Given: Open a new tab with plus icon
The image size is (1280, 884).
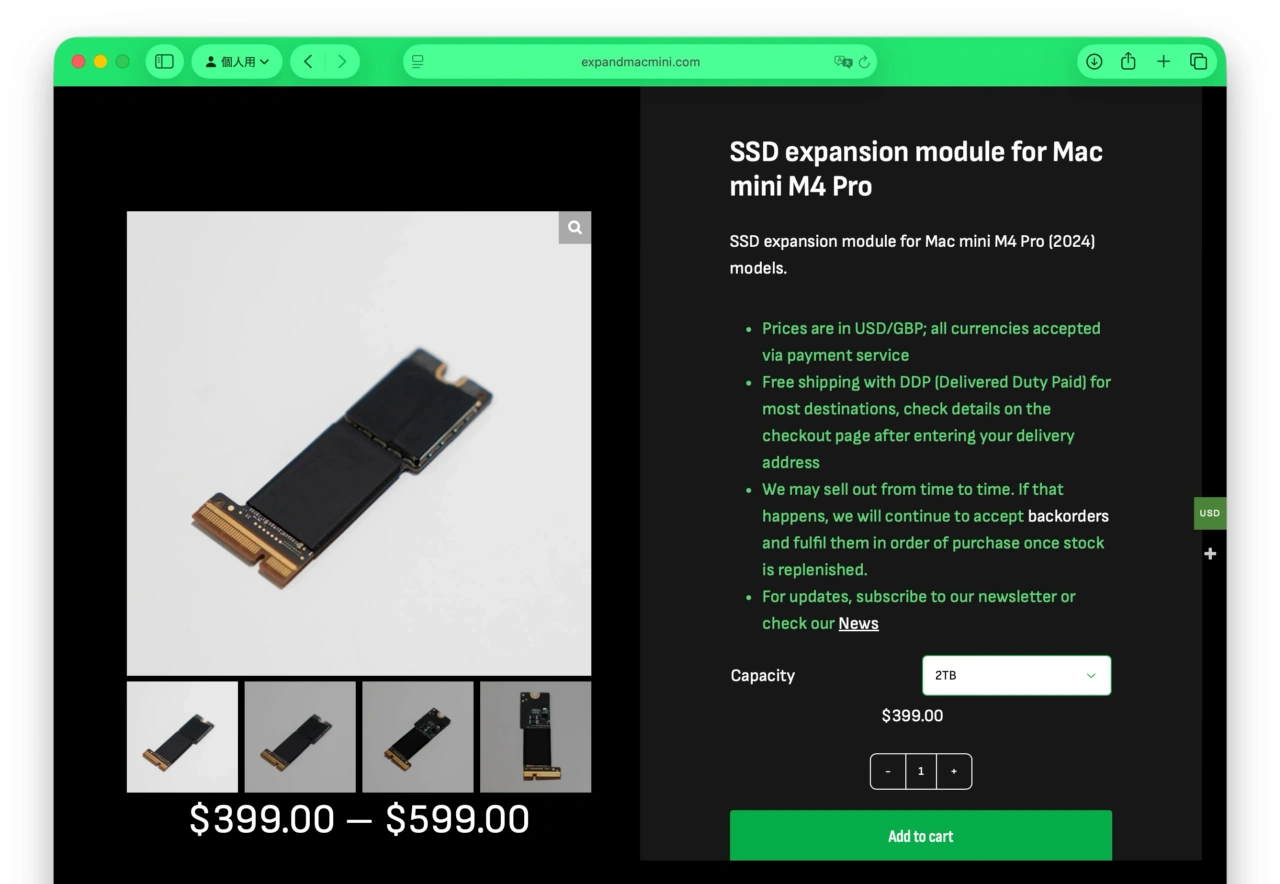Looking at the screenshot, I should (x=1163, y=61).
